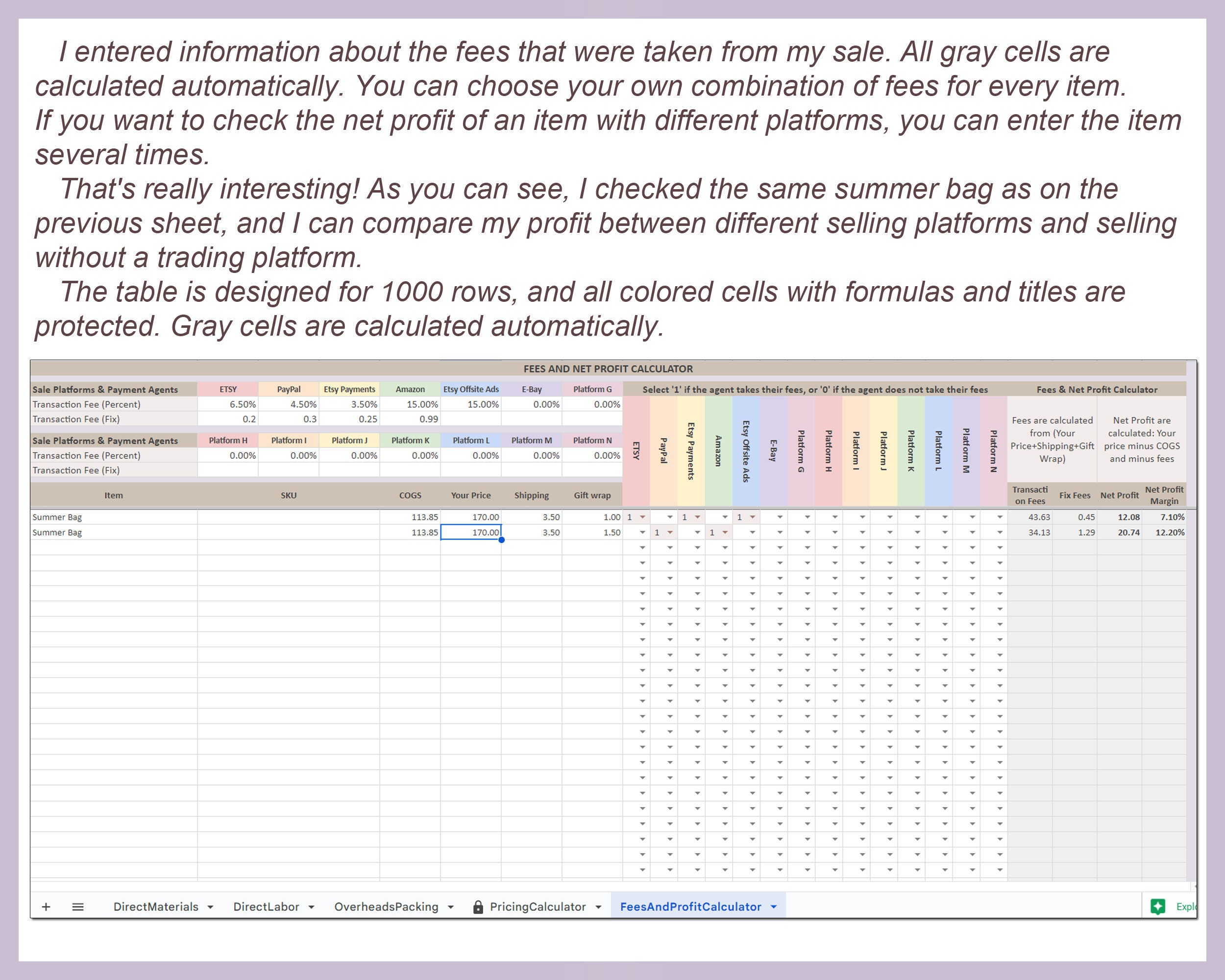Select PayPal transaction fee percent 4.50%
The height and width of the screenshot is (980, 1225).
(289, 405)
